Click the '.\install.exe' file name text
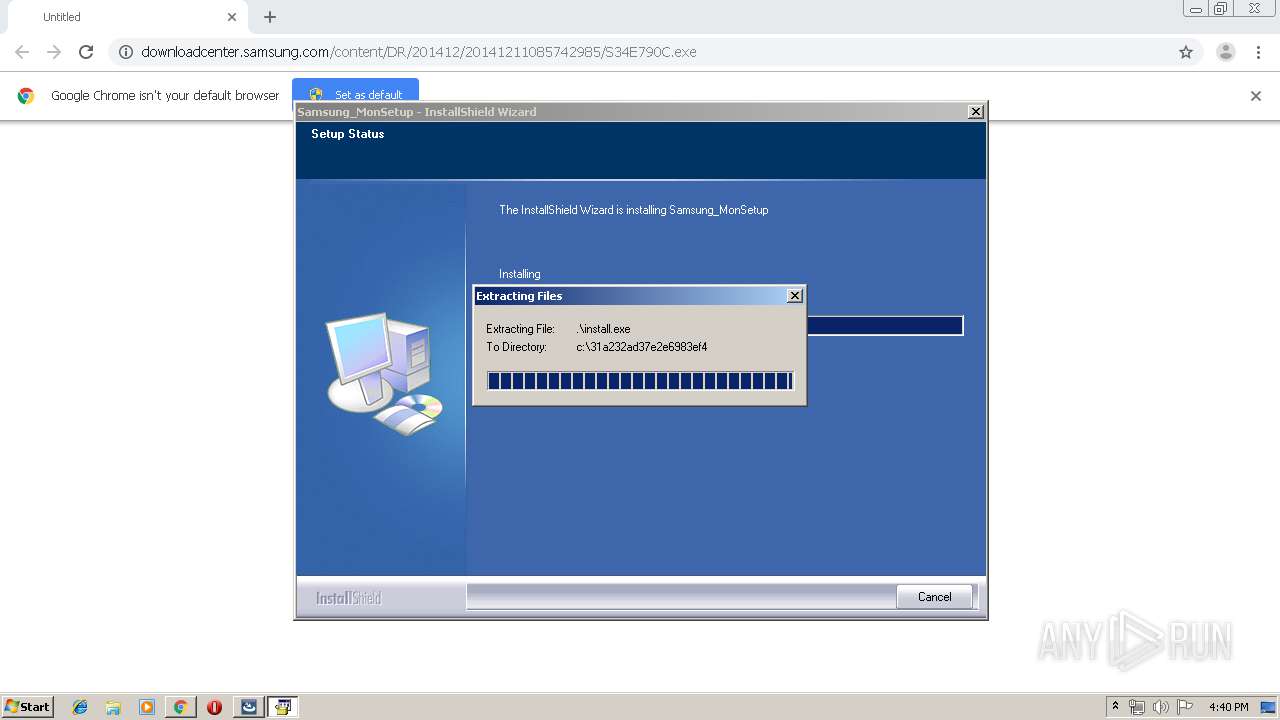Screen dimensions: 1280x720 603,329
